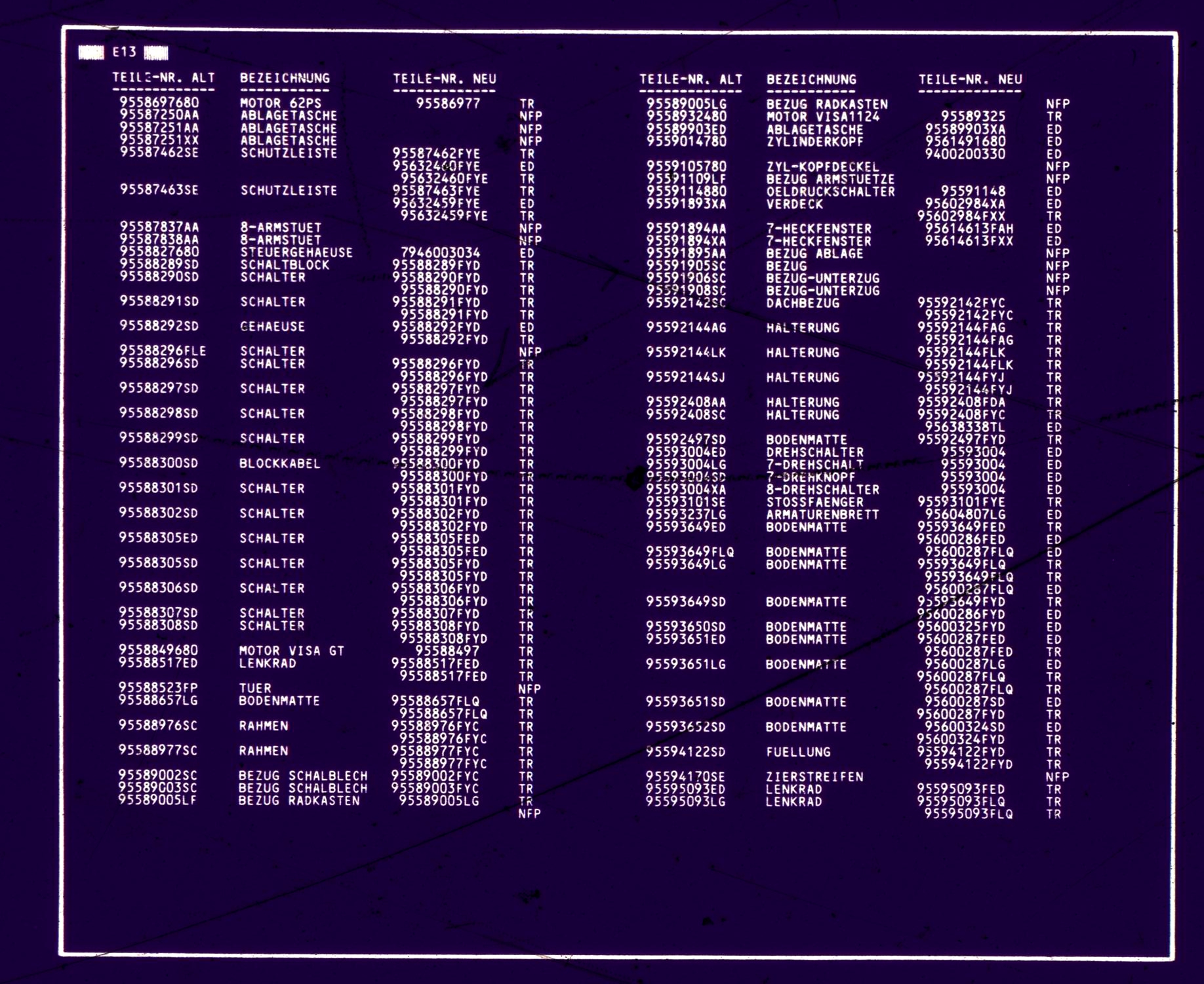The height and width of the screenshot is (984, 1204).
Task: Click old part number 95594170SE
Action: pos(685,777)
